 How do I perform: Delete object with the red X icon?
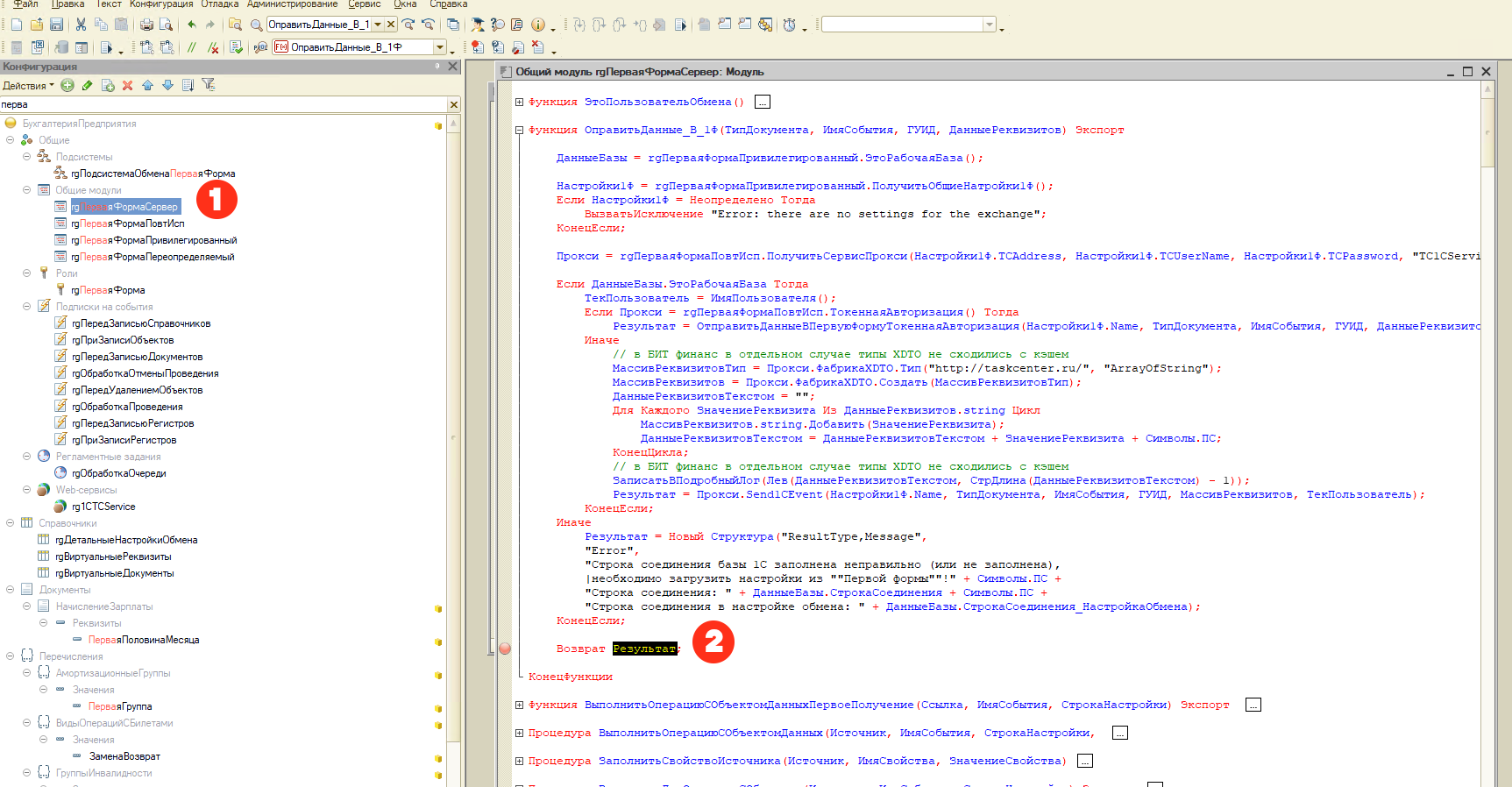127,85
